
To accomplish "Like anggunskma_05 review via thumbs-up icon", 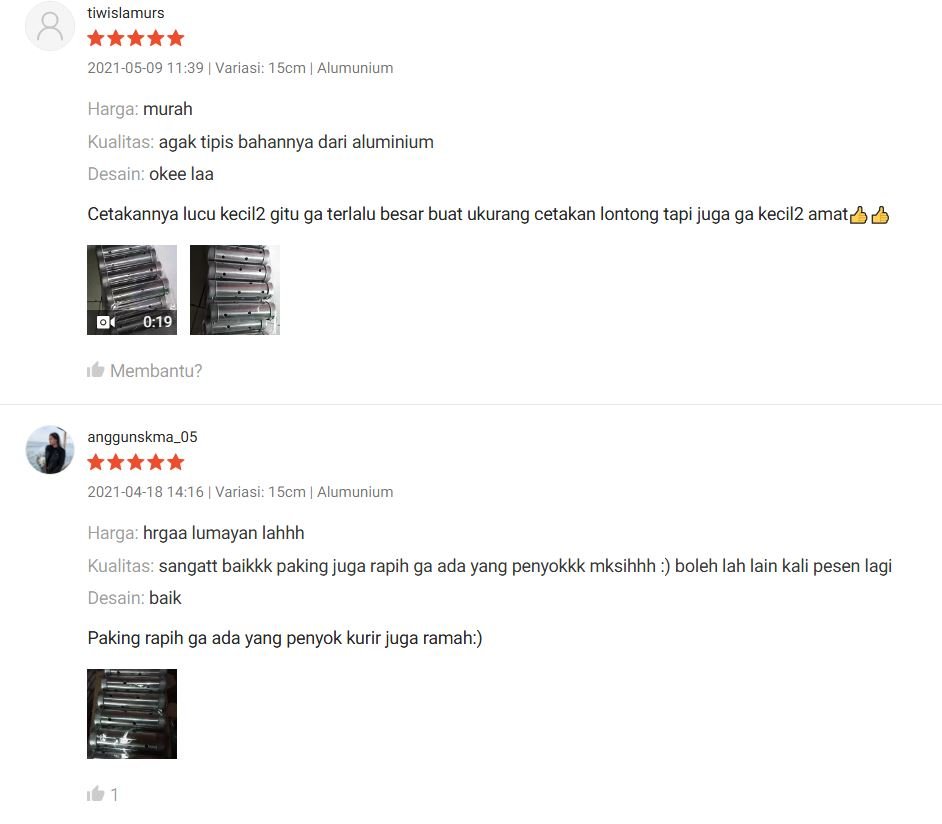I will click(x=96, y=794).
